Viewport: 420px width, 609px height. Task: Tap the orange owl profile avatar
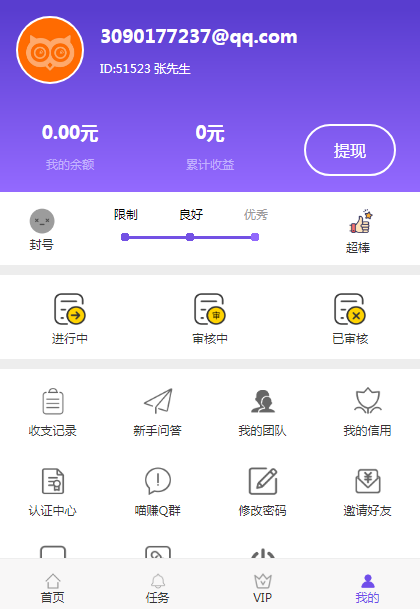coord(50,50)
